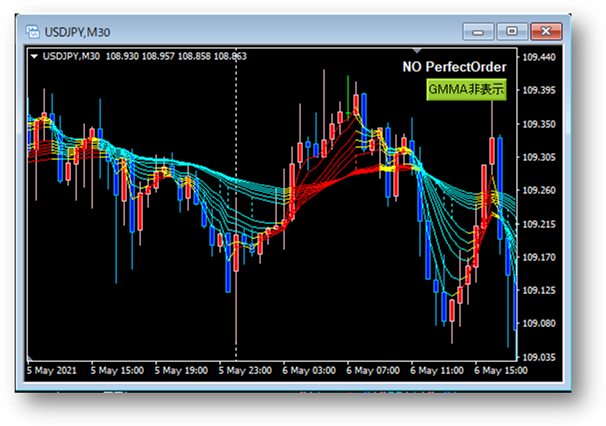Click the chart shift triangle marker at top
The image size is (606, 426).
click(x=417, y=51)
